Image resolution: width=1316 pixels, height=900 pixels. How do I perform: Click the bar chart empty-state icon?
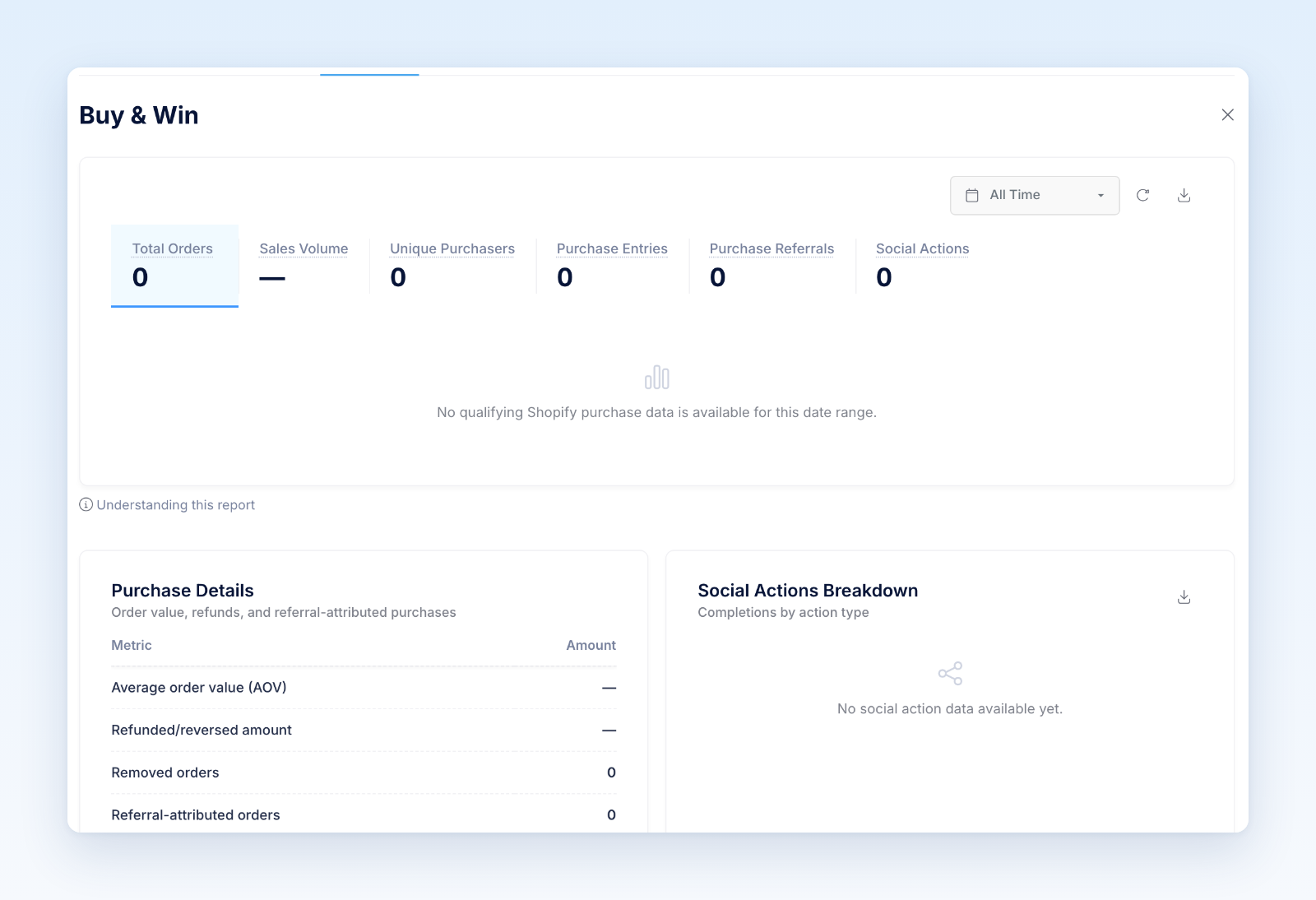tap(657, 378)
